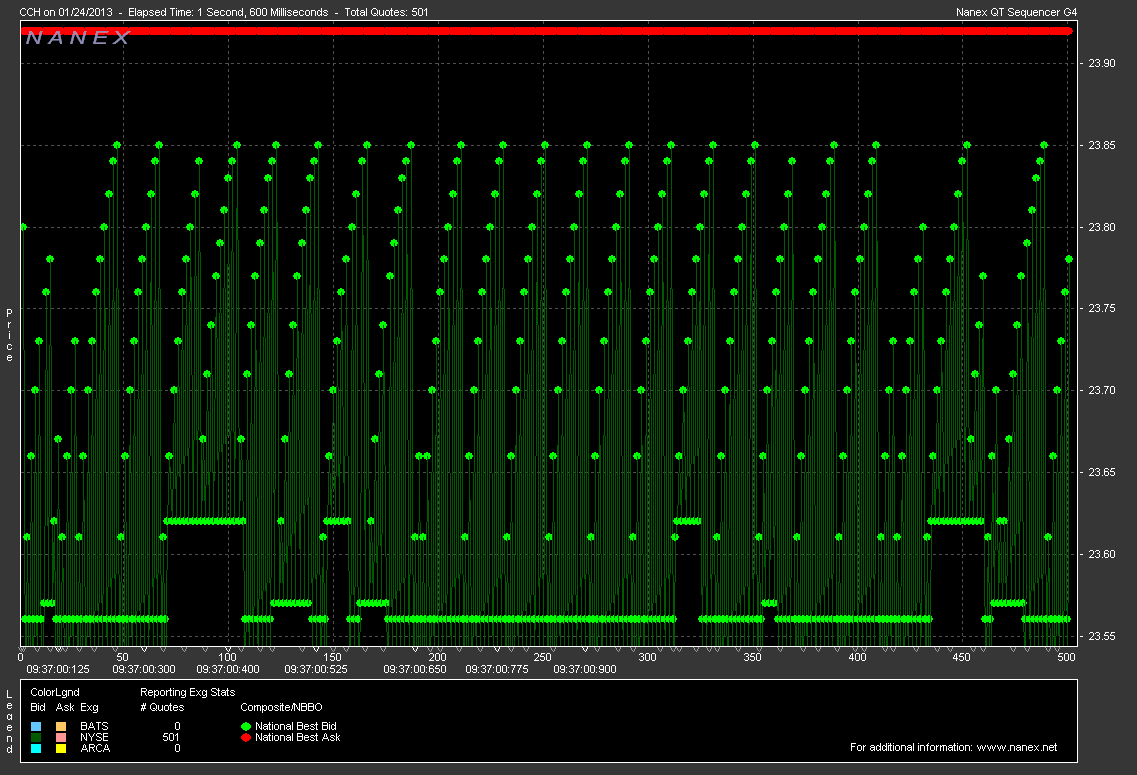The image size is (1137, 775).
Task: Click the 23.70 price axis label
Action: pyautogui.click(x=1102, y=391)
